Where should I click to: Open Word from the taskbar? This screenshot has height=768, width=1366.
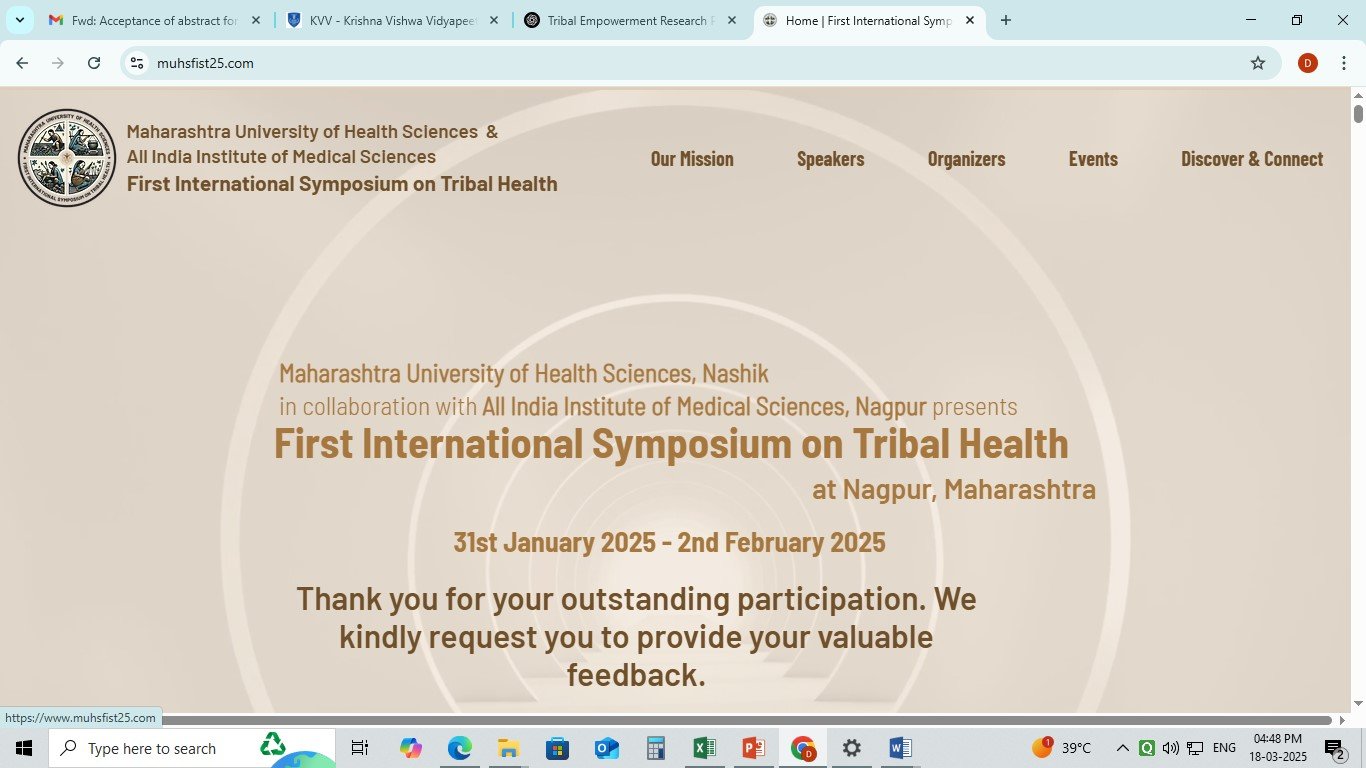(x=900, y=748)
